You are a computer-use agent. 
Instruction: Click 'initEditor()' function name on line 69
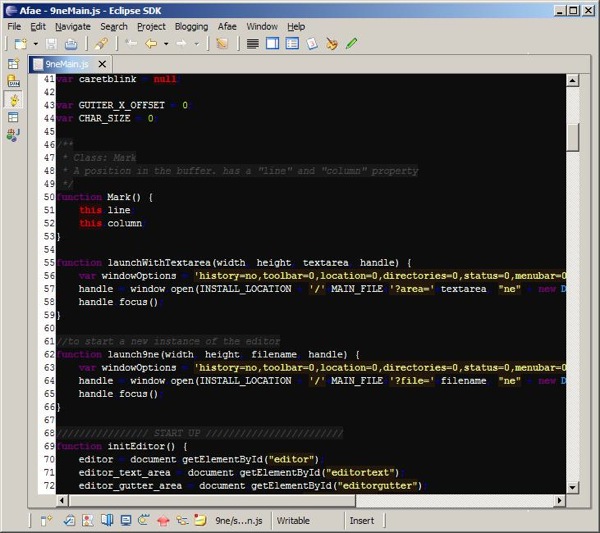141,447
